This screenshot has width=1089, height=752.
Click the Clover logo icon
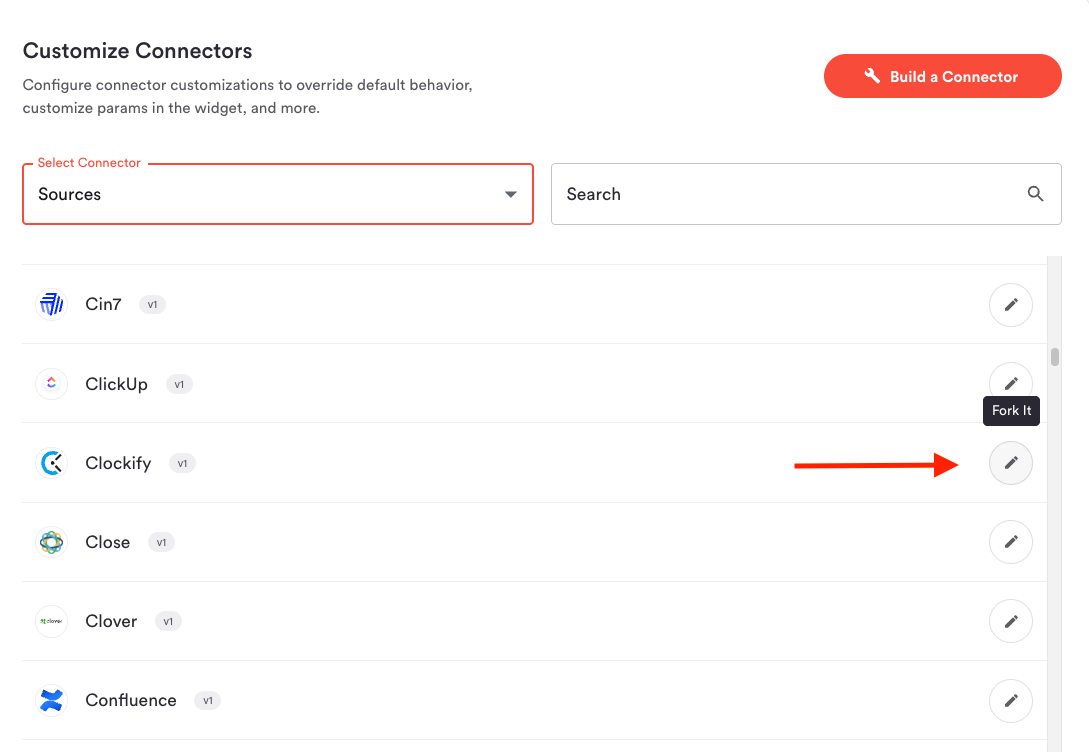[51, 621]
